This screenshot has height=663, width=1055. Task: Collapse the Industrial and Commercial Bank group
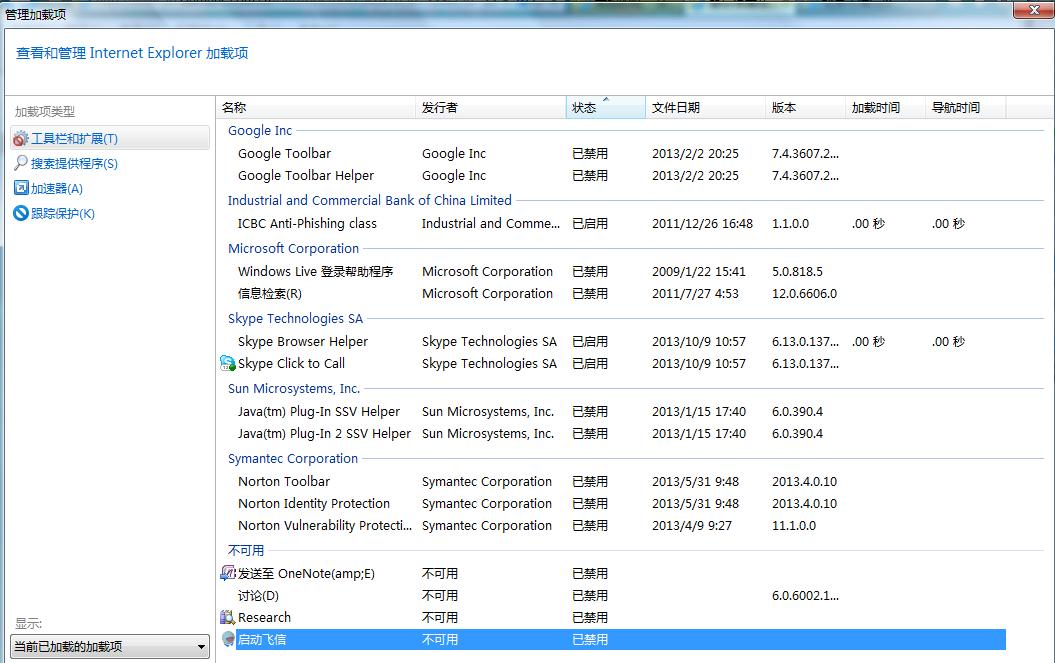[369, 201]
